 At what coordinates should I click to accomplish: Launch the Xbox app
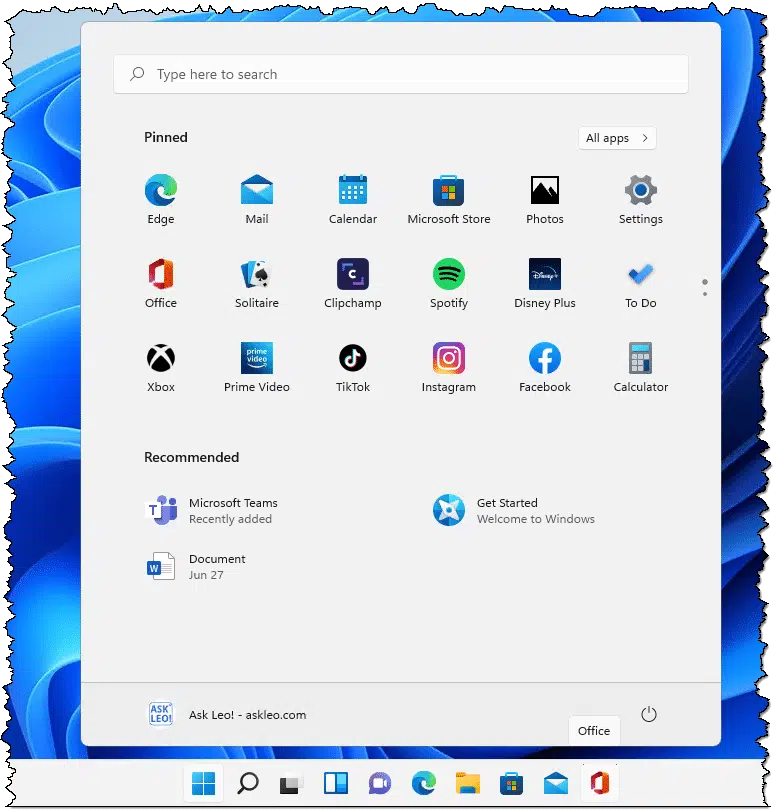tap(161, 367)
